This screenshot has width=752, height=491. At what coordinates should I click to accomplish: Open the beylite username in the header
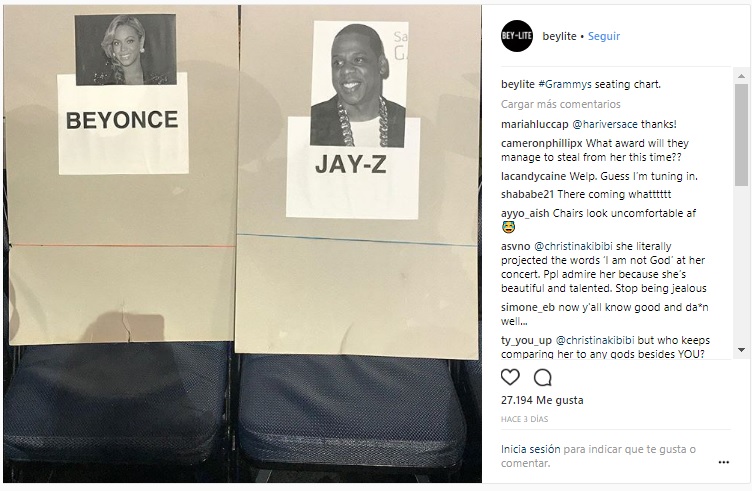pos(559,36)
